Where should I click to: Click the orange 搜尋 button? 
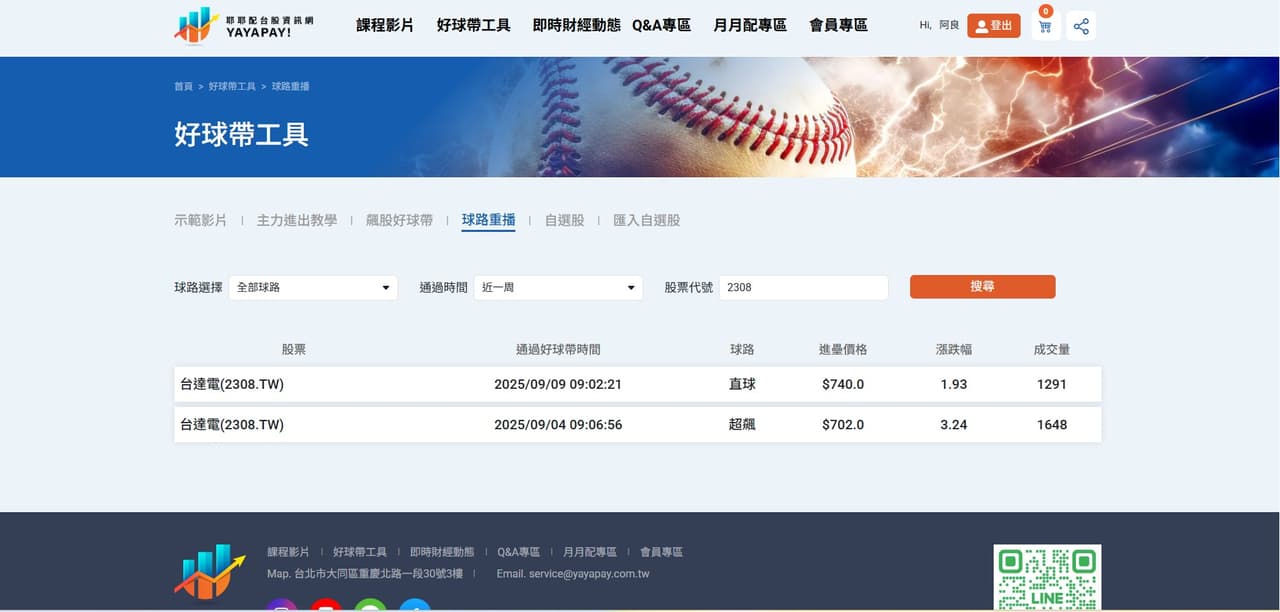982,287
